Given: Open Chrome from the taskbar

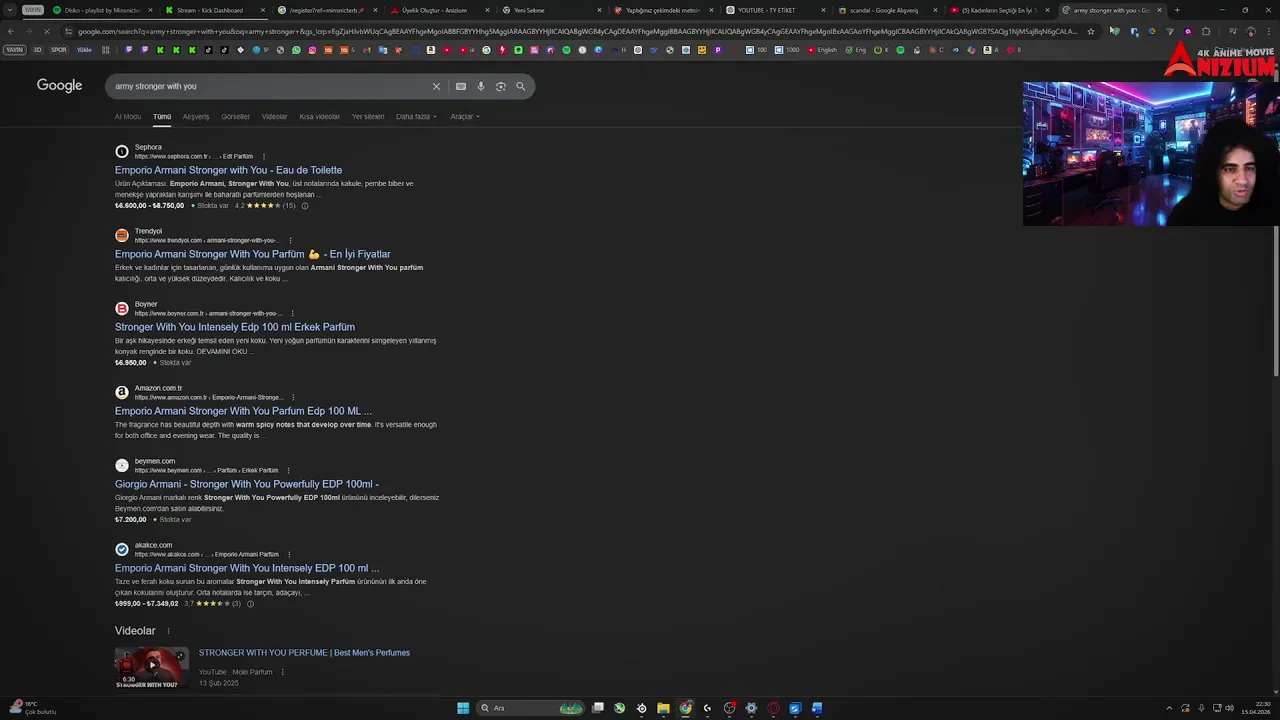Looking at the screenshot, I should click(x=685, y=708).
